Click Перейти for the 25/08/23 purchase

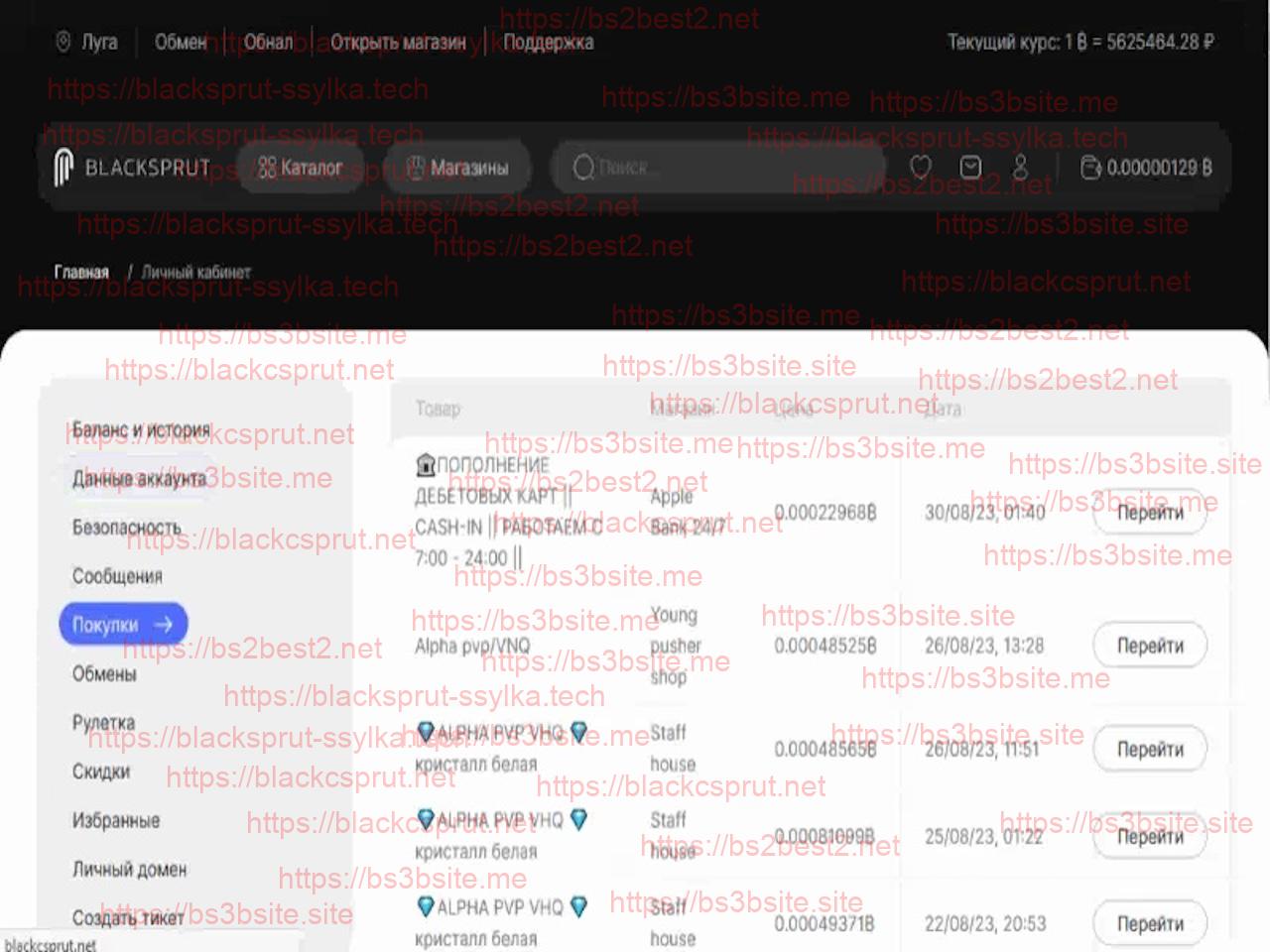click(x=1150, y=836)
